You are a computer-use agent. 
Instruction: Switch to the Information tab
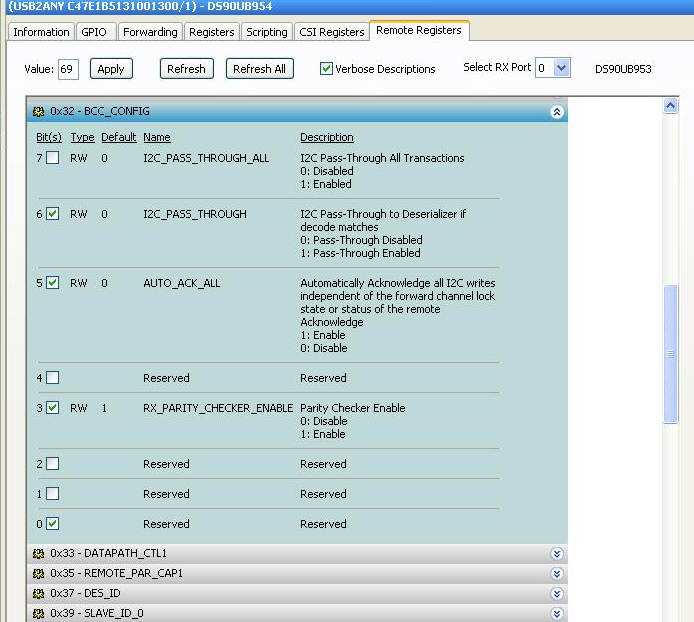click(41, 32)
